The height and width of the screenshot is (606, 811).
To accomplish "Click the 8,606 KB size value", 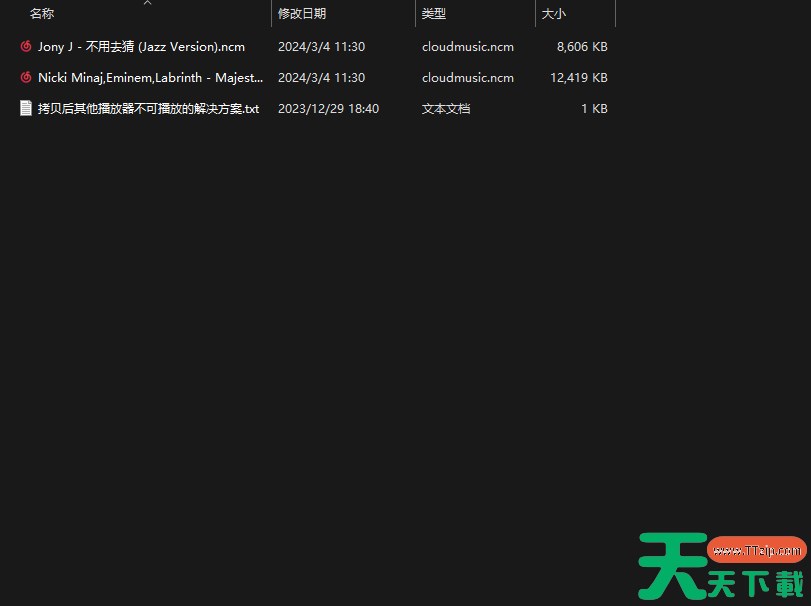I will click(x=582, y=47).
